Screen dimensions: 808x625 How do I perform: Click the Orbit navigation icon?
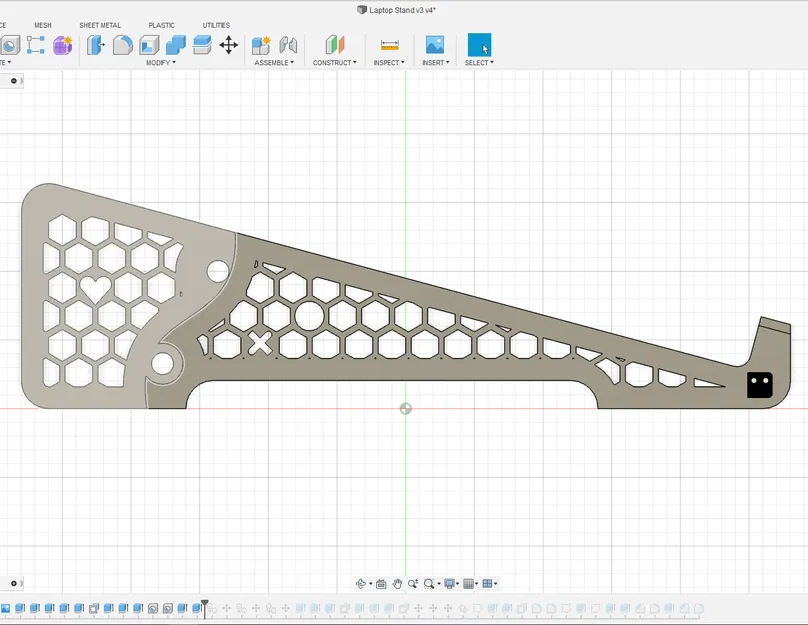[361, 584]
